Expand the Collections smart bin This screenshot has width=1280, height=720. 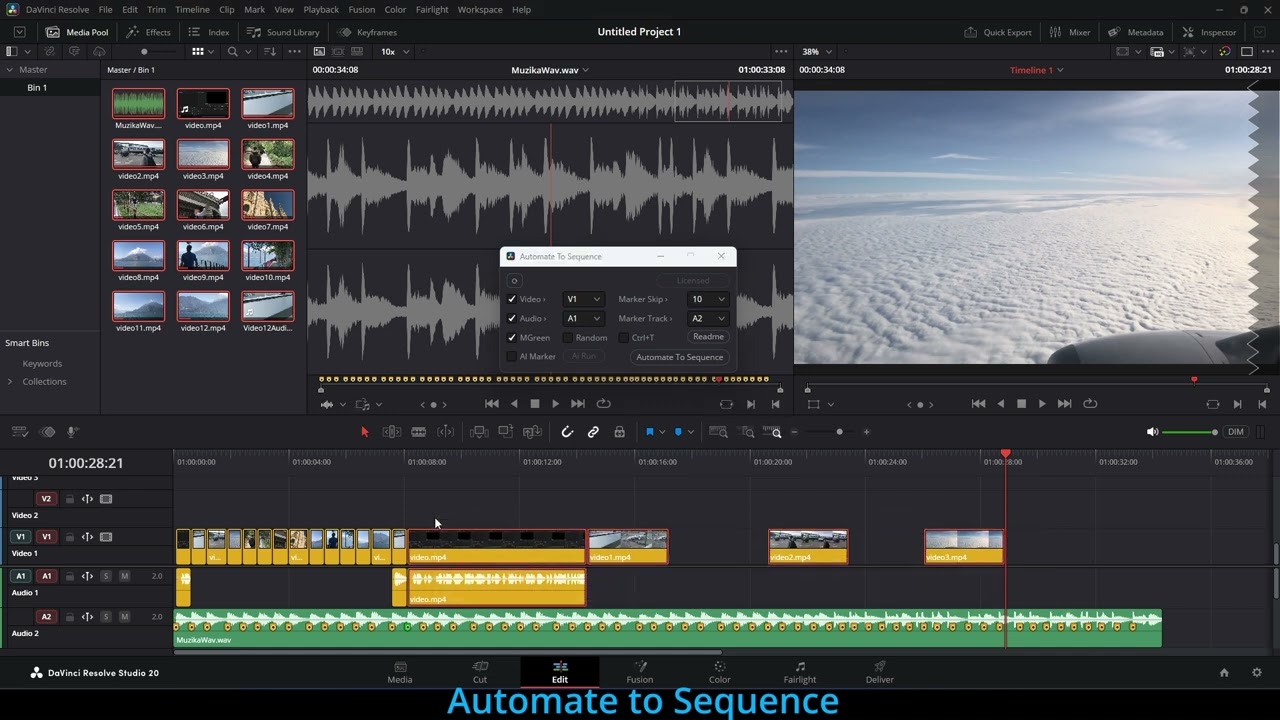pyautogui.click(x=10, y=381)
